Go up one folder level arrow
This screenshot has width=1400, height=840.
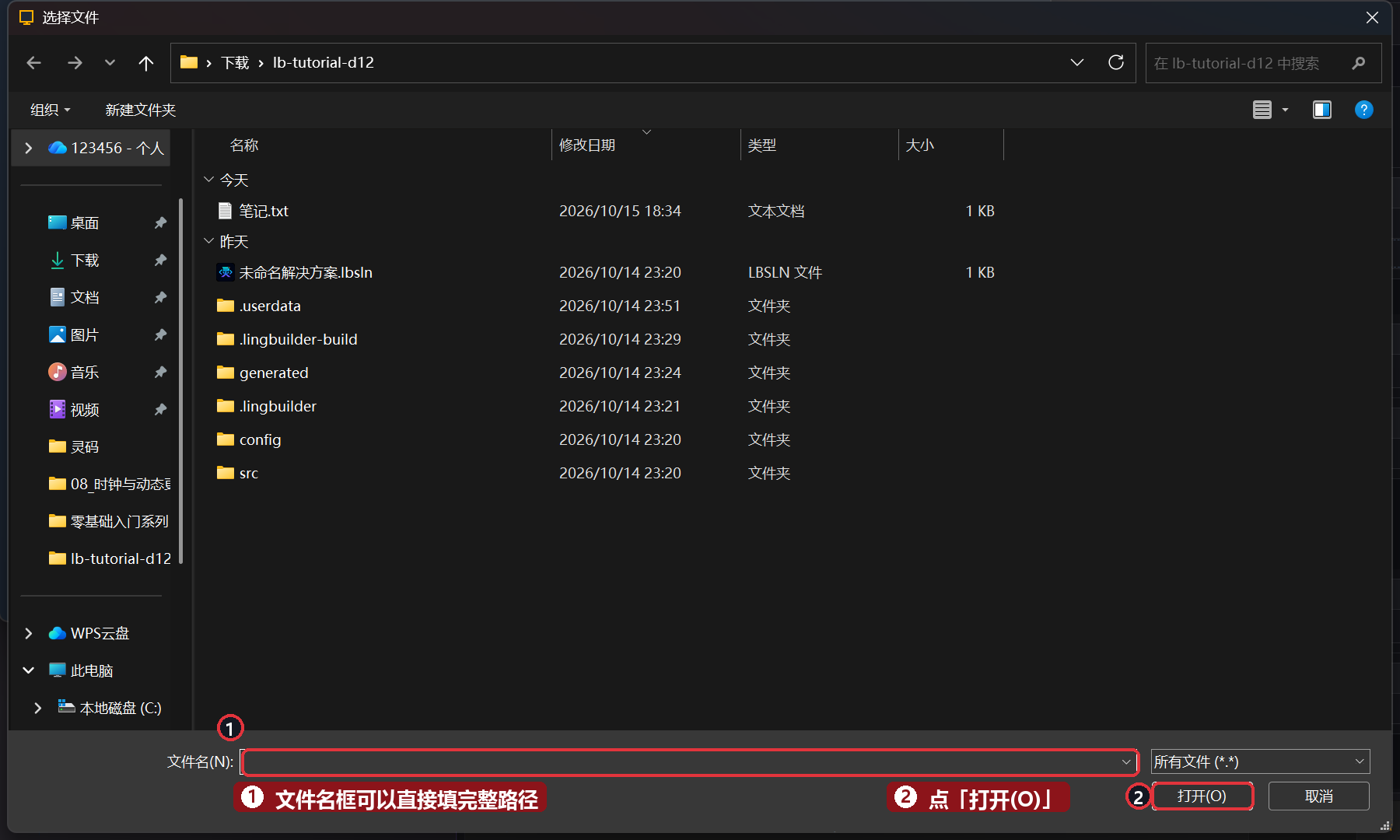tap(145, 63)
